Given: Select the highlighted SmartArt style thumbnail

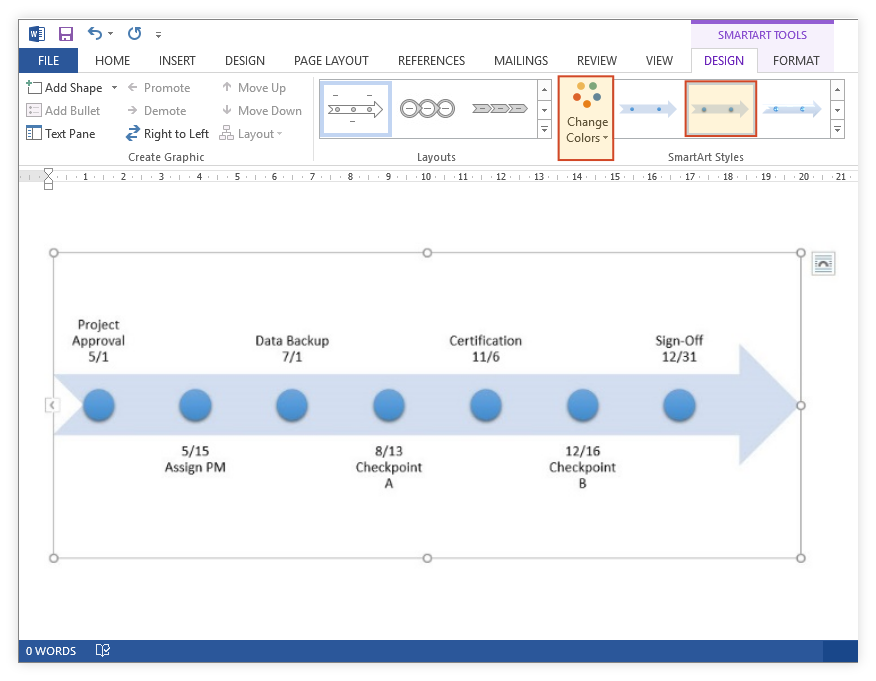Looking at the screenshot, I should click(720, 109).
